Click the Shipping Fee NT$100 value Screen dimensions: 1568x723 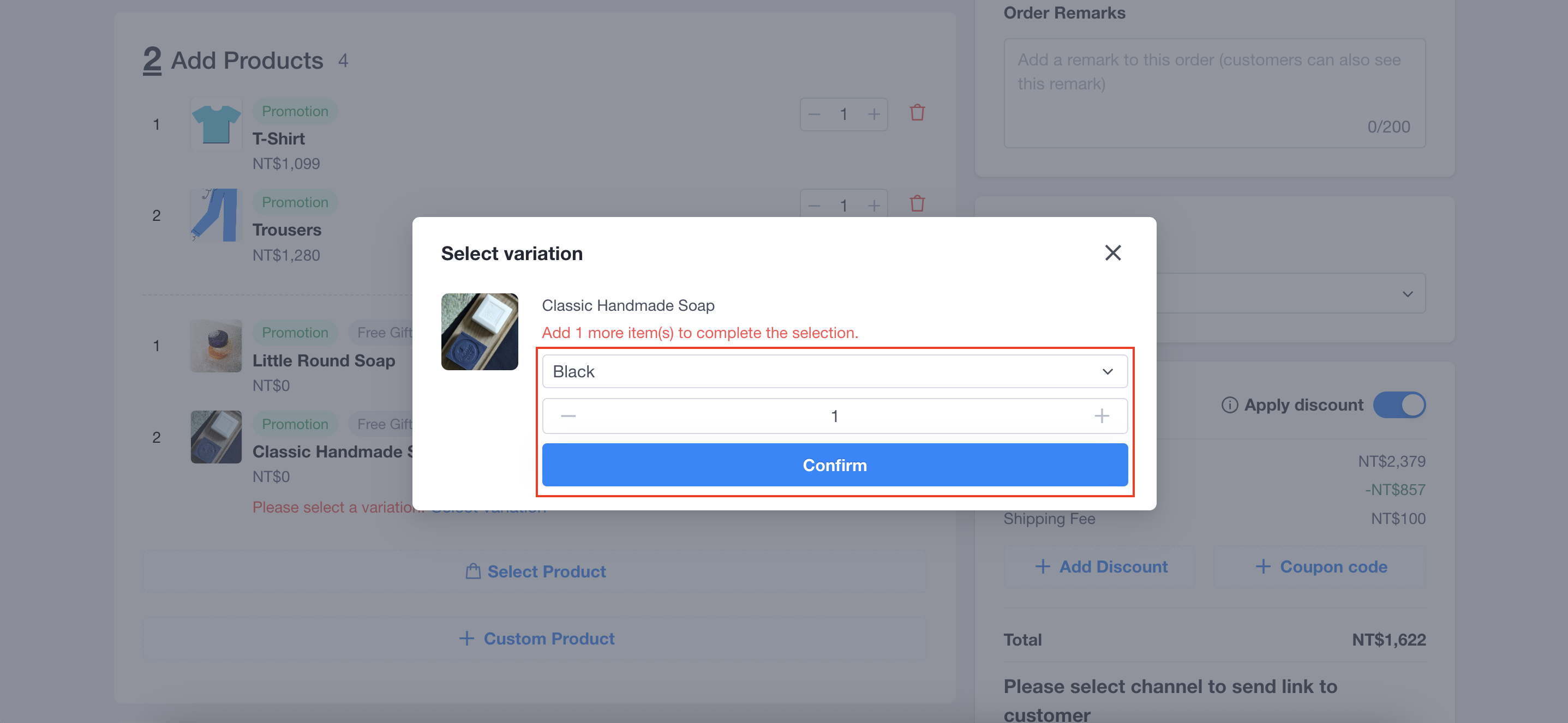click(1398, 519)
